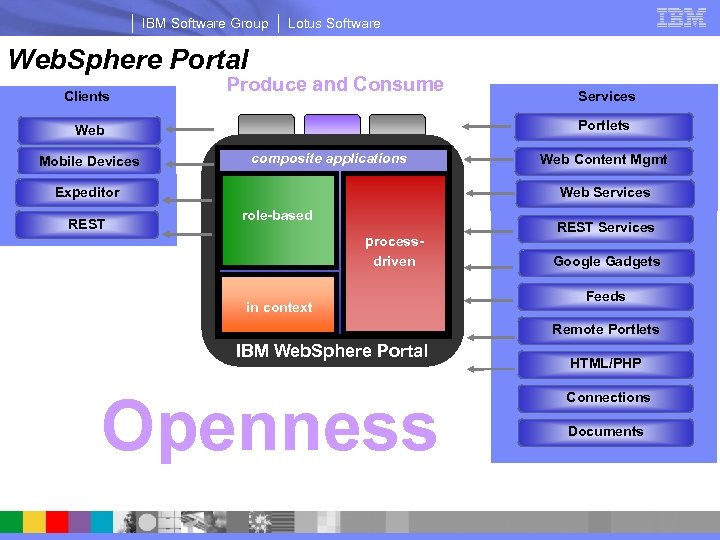Open the Web Content Mgmt service
Image resolution: width=720 pixels, height=540 pixels.
[604, 160]
